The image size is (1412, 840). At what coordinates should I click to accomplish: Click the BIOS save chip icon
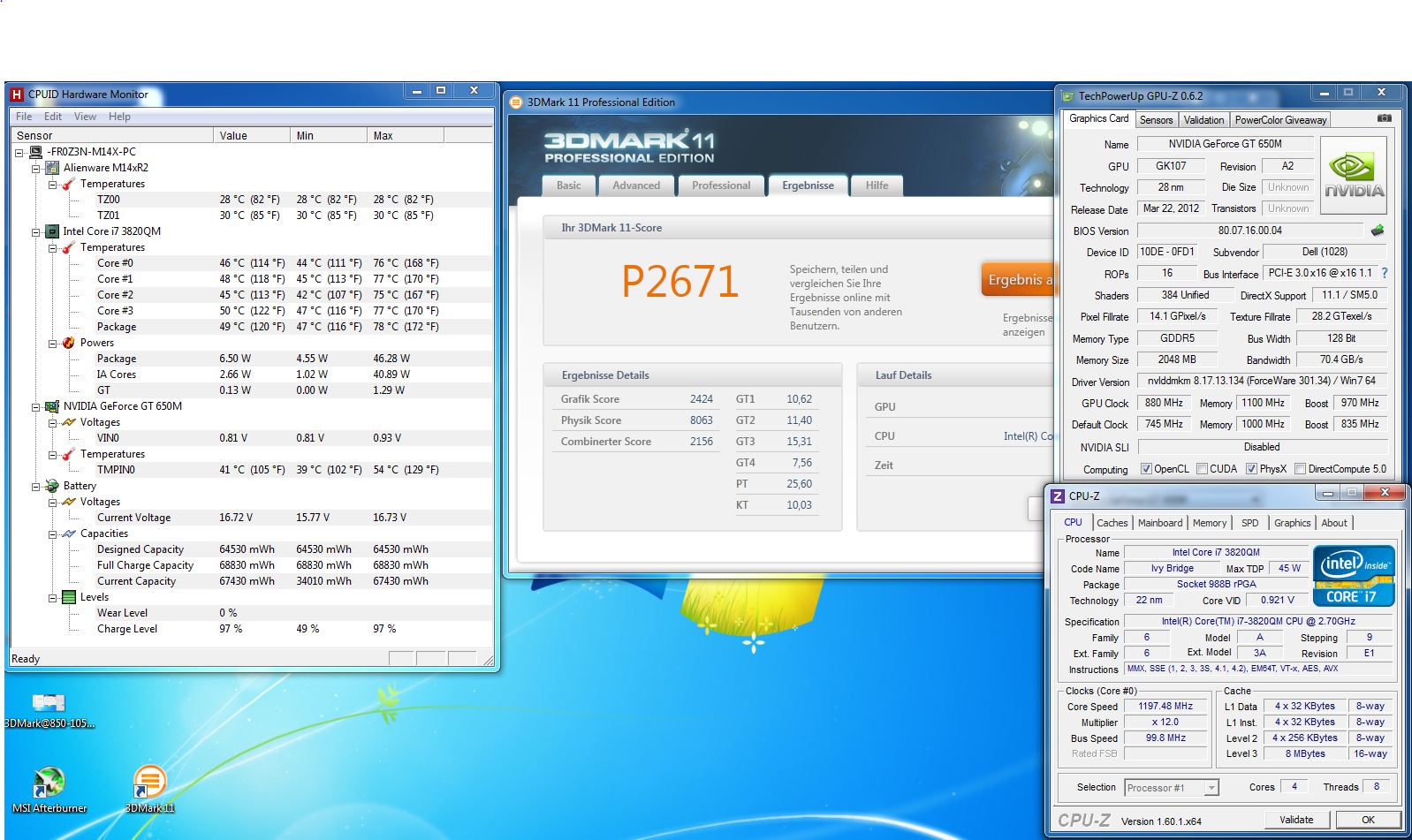(x=1377, y=231)
